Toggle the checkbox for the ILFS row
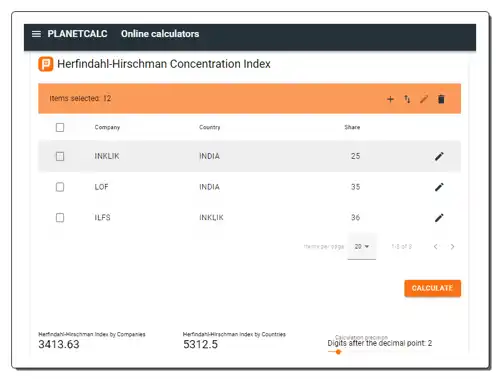The width and height of the screenshot is (500, 379). click(x=60, y=218)
